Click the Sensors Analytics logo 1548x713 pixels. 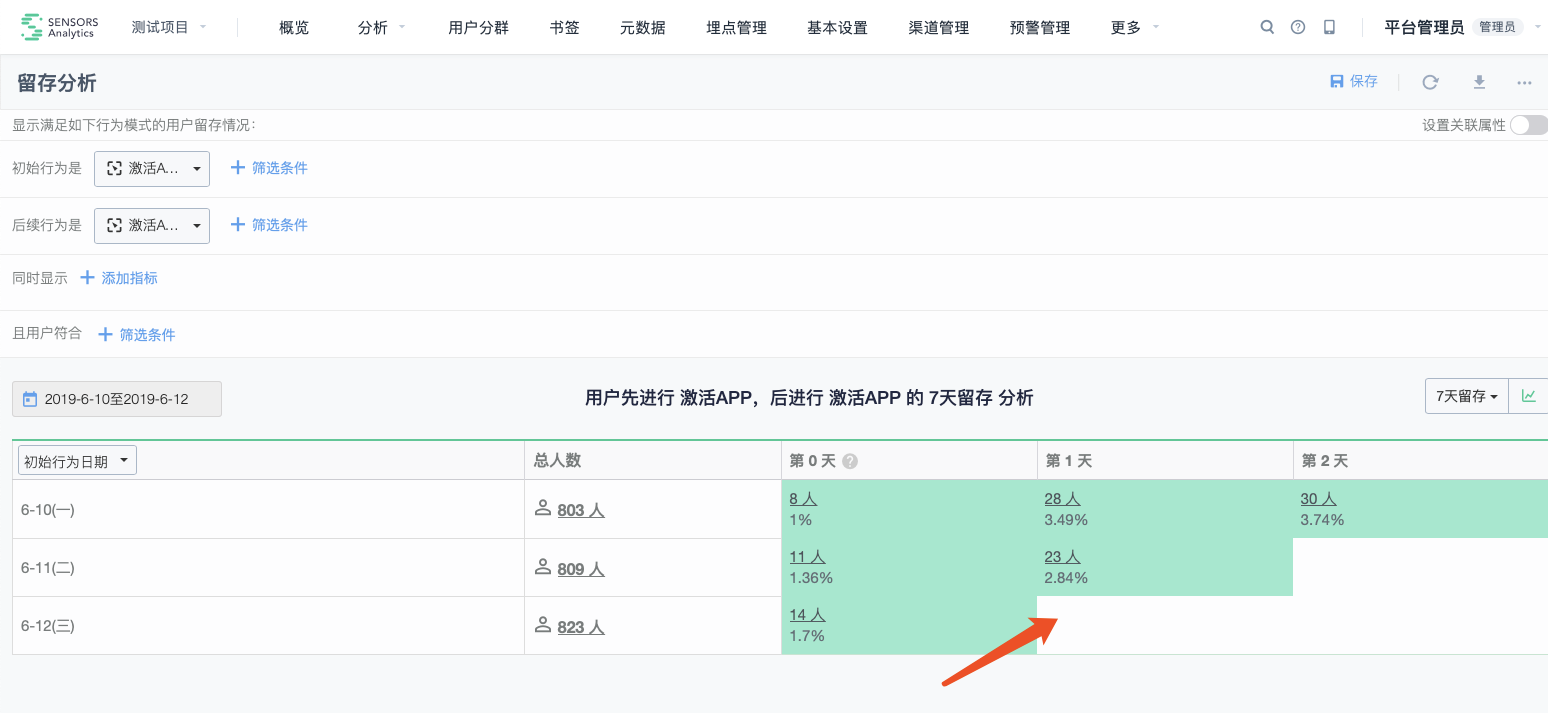pyautogui.click(x=59, y=27)
